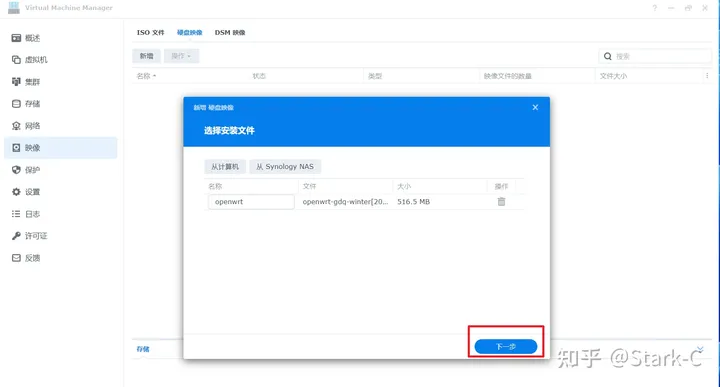Open the 操作 dropdown menu
Screen dimensions: 720x387
[x=181, y=56]
